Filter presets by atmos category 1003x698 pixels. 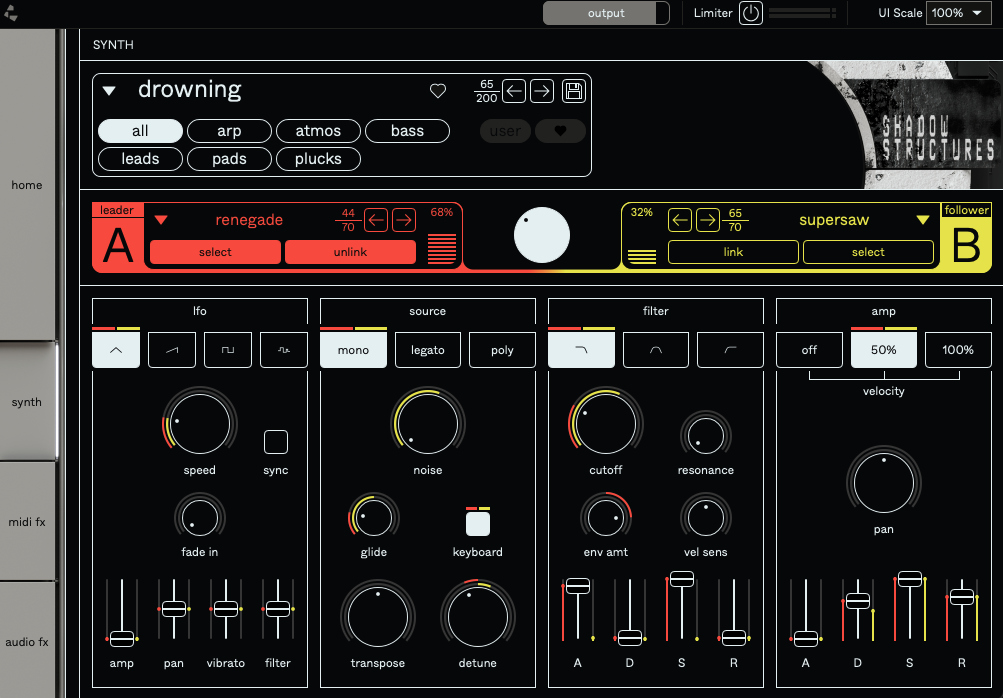pyautogui.click(x=318, y=131)
